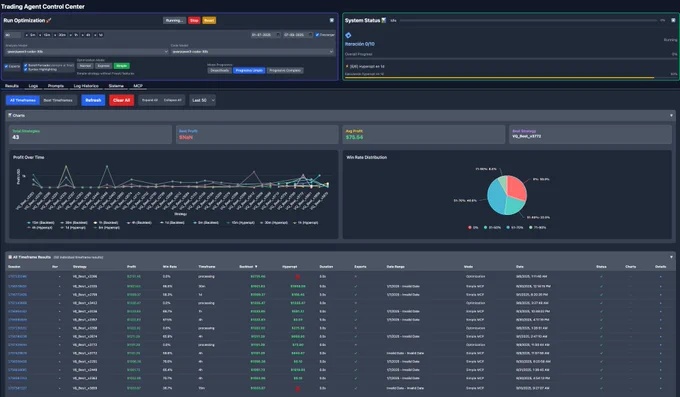
Task: Click the red Clear All button
Action: click(121, 100)
